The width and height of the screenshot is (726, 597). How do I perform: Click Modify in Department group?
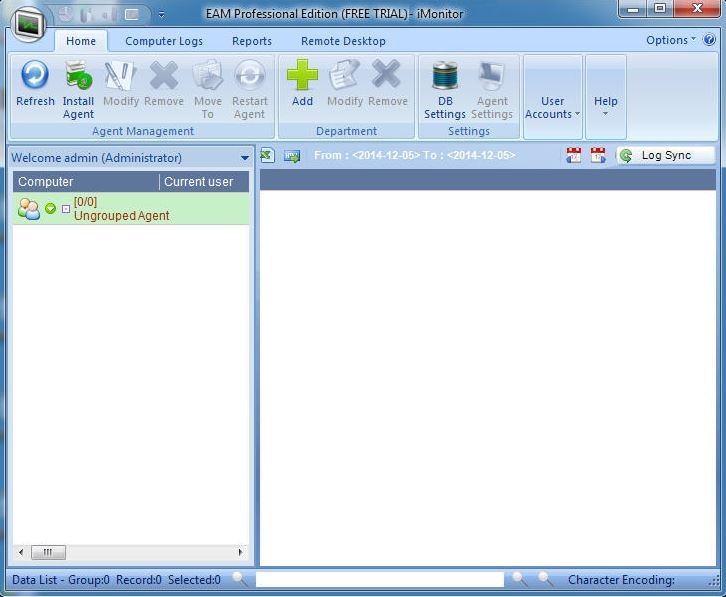point(344,83)
